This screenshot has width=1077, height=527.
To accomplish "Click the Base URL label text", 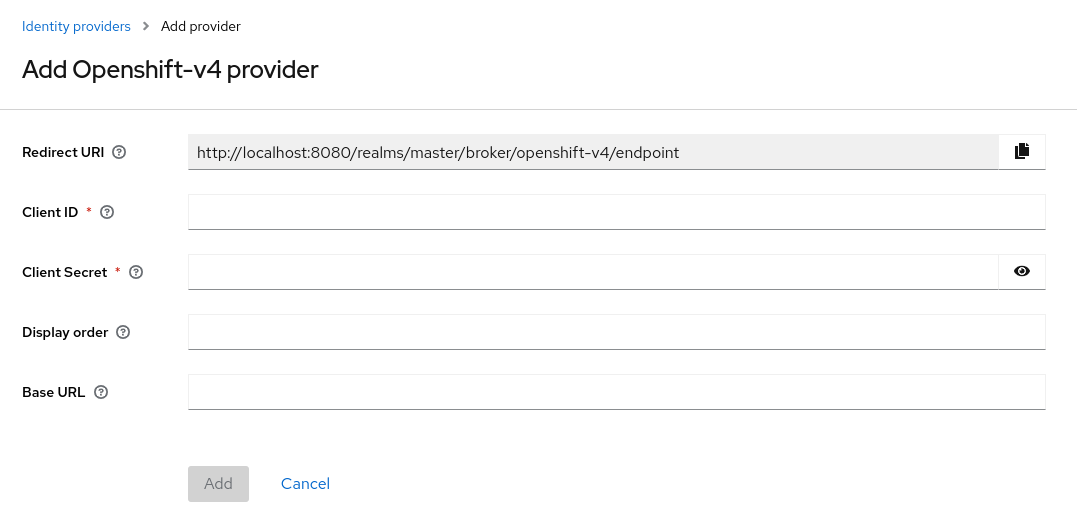I will click(x=53, y=392).
